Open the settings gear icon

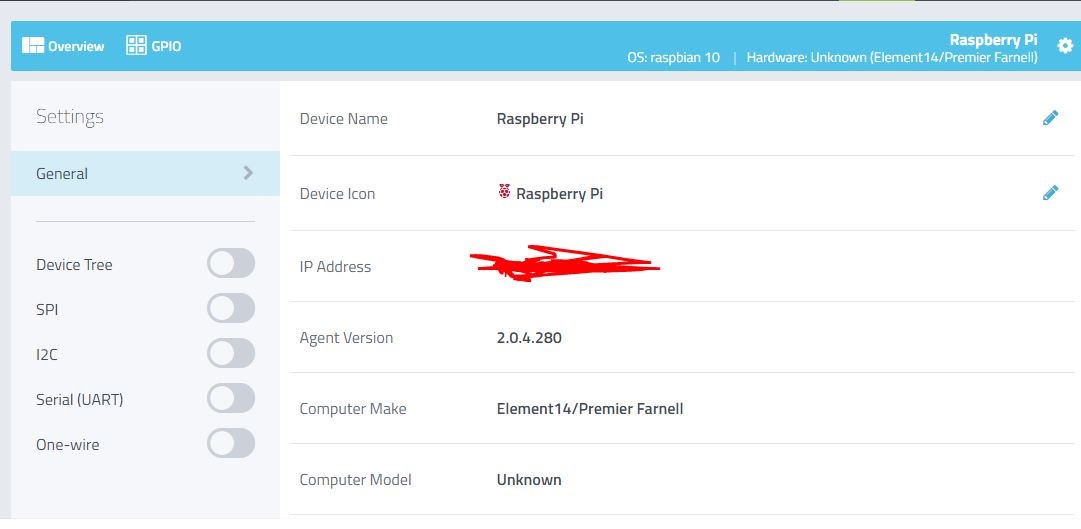[x=1065, y=46]
